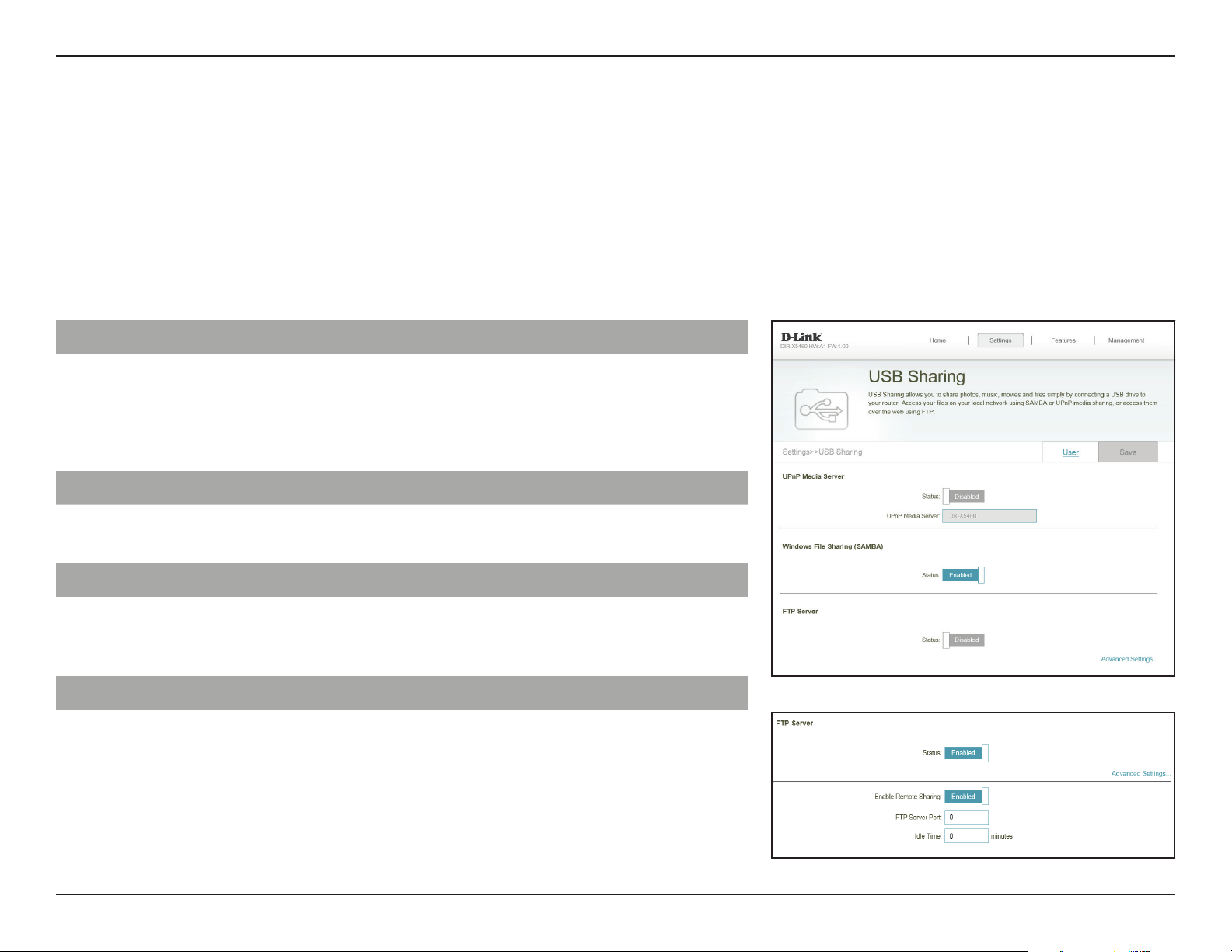Open the User link
Viewport: 1232px width, 952px height.
[1070, 452]
